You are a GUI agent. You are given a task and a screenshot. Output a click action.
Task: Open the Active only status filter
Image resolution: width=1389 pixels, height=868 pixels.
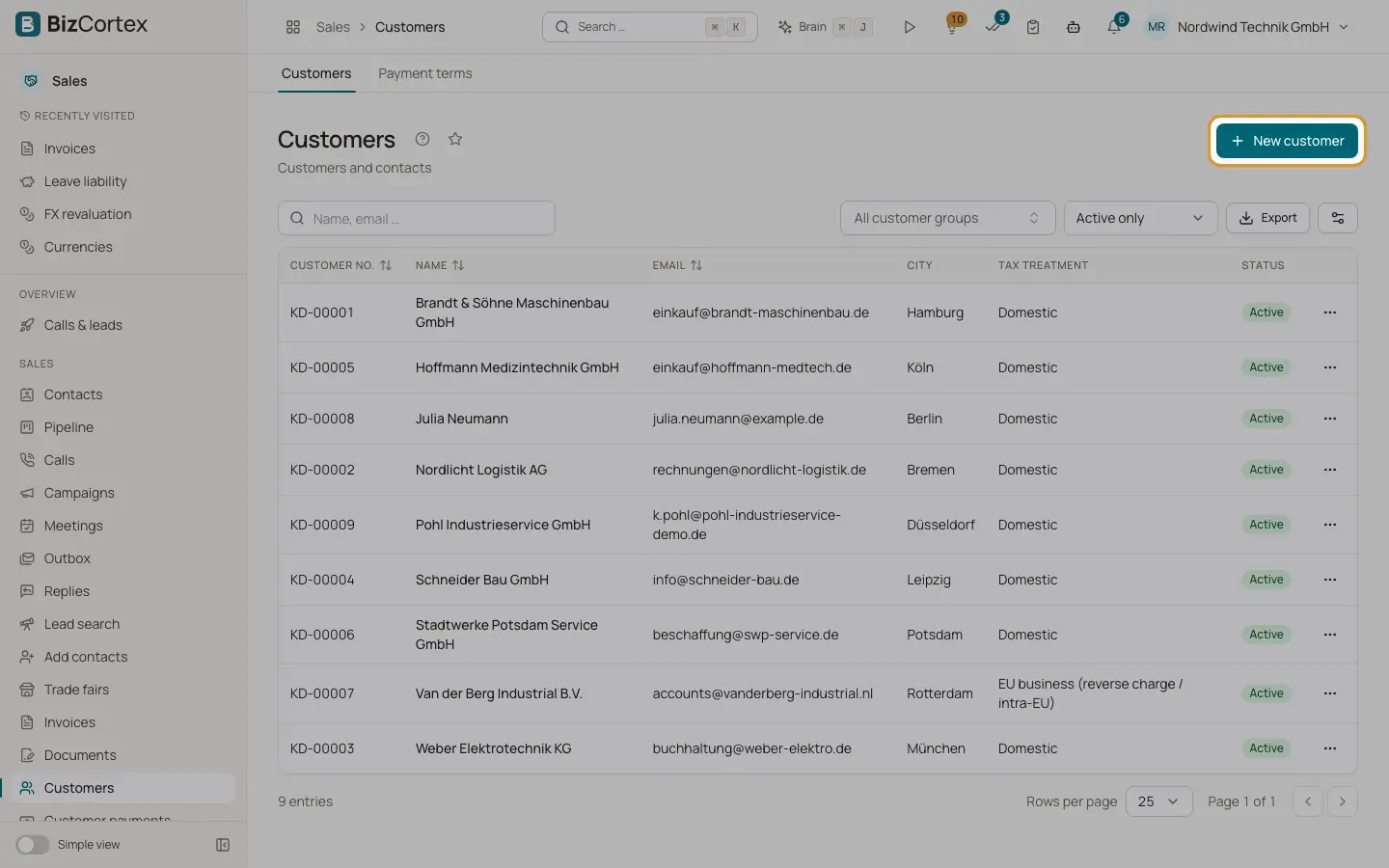point(1140,218)
